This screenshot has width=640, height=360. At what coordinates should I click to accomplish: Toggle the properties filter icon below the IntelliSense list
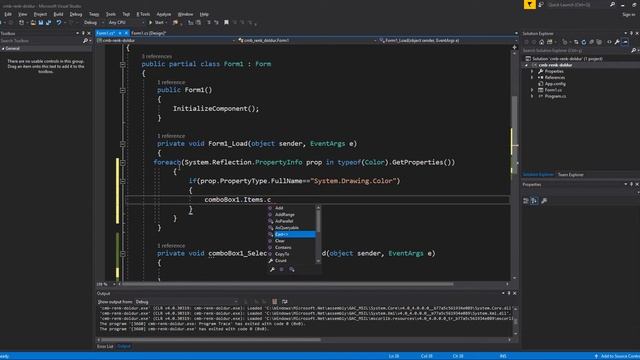(272, 269)
